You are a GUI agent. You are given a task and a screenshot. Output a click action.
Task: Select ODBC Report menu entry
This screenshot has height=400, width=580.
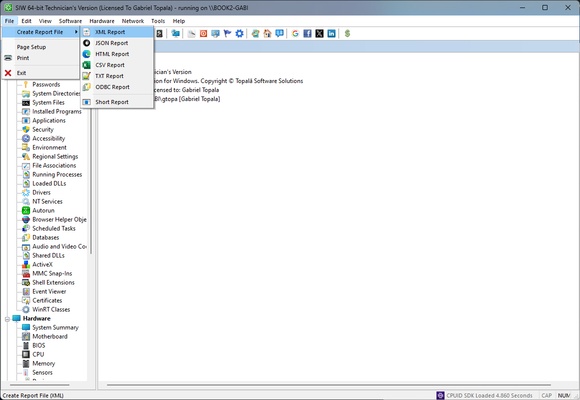[x=117, y=87]
